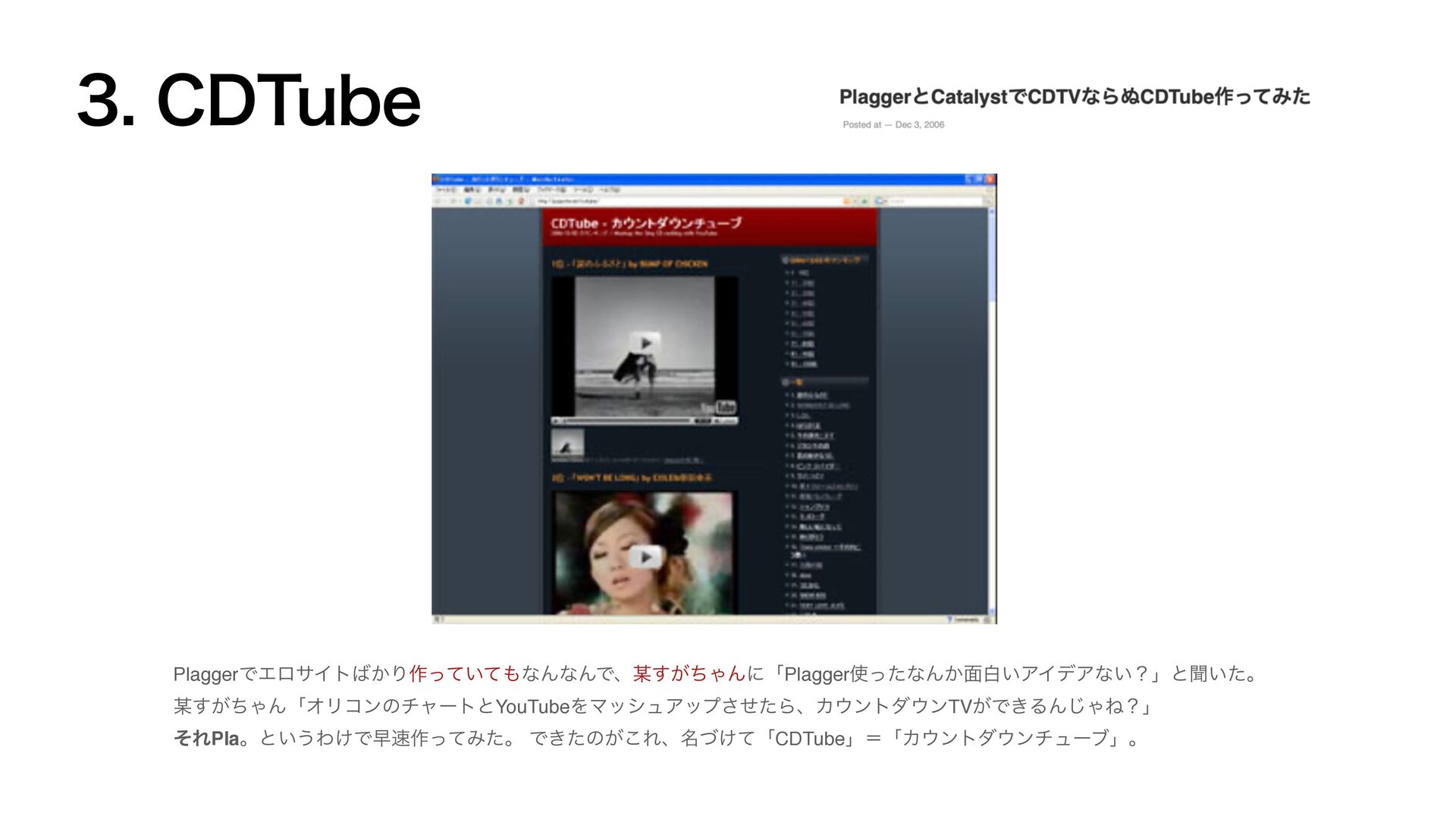Screen dimensions: 1456x819
Task: Click the YouTube logo on first video
Action: pyautogui.click(x=718, y=407)
